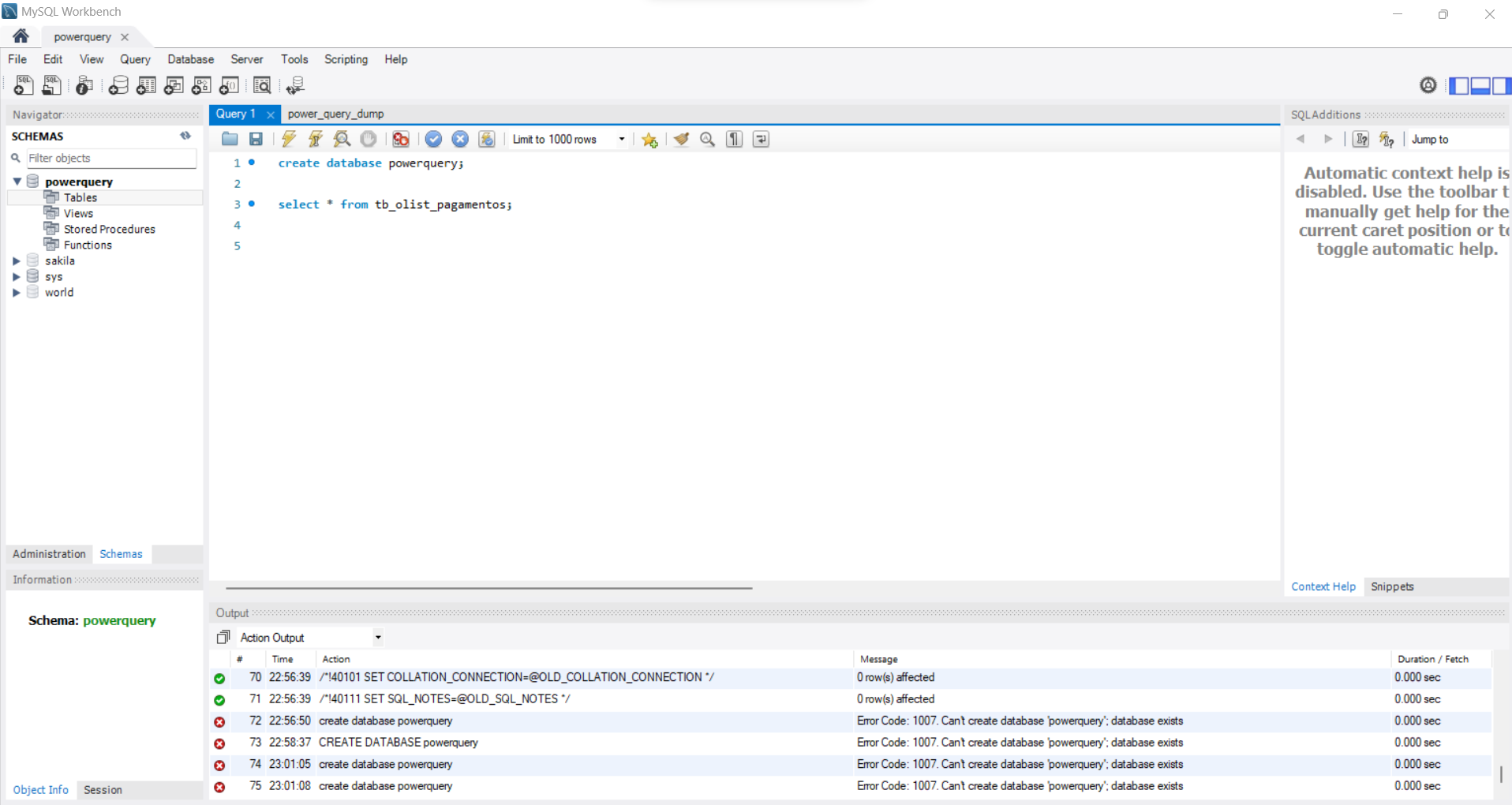Expand the sakila schema

(17, 260)
